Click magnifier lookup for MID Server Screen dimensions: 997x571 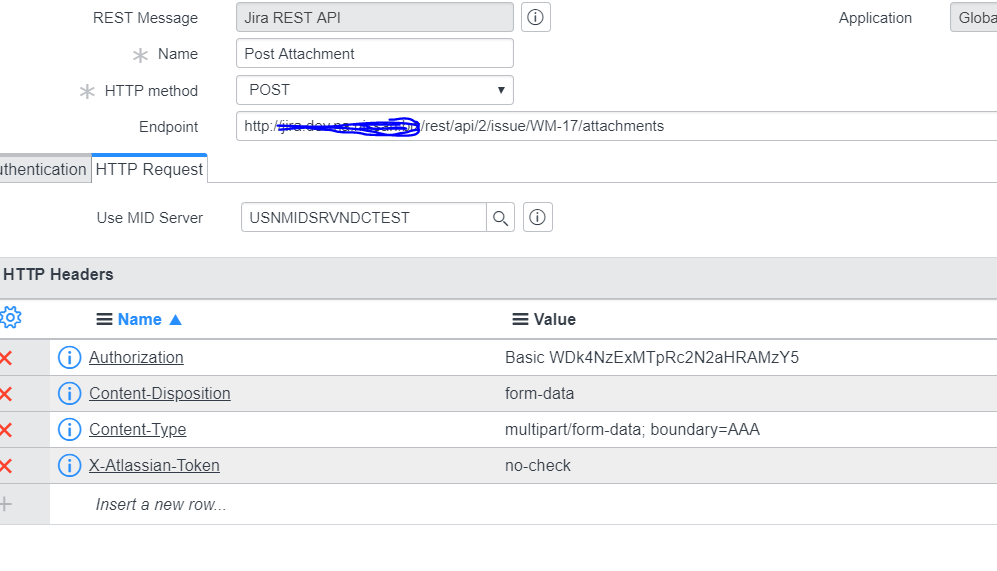tap(501, 217)
